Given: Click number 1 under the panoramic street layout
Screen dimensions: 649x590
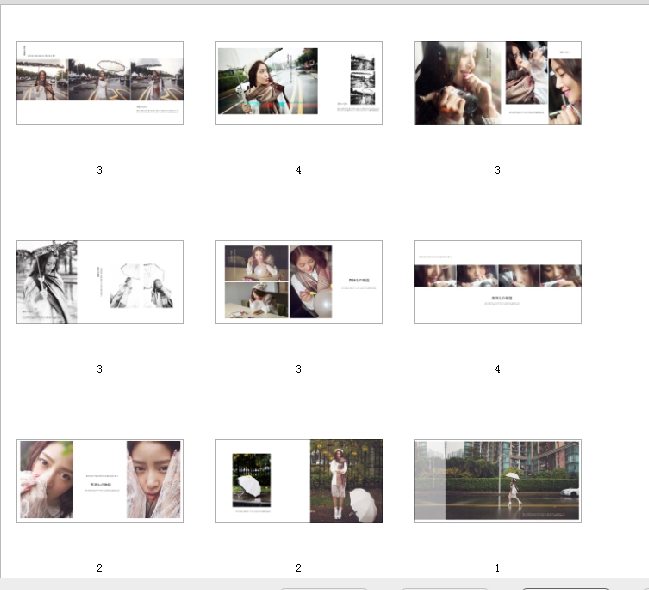Looking at the screenshot, I should pyautogui.click(x=498, y=568).
